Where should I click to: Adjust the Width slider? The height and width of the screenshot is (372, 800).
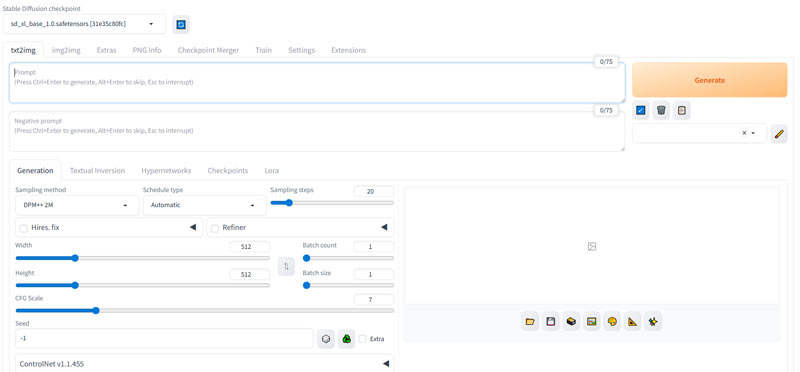tap(142, 258)
